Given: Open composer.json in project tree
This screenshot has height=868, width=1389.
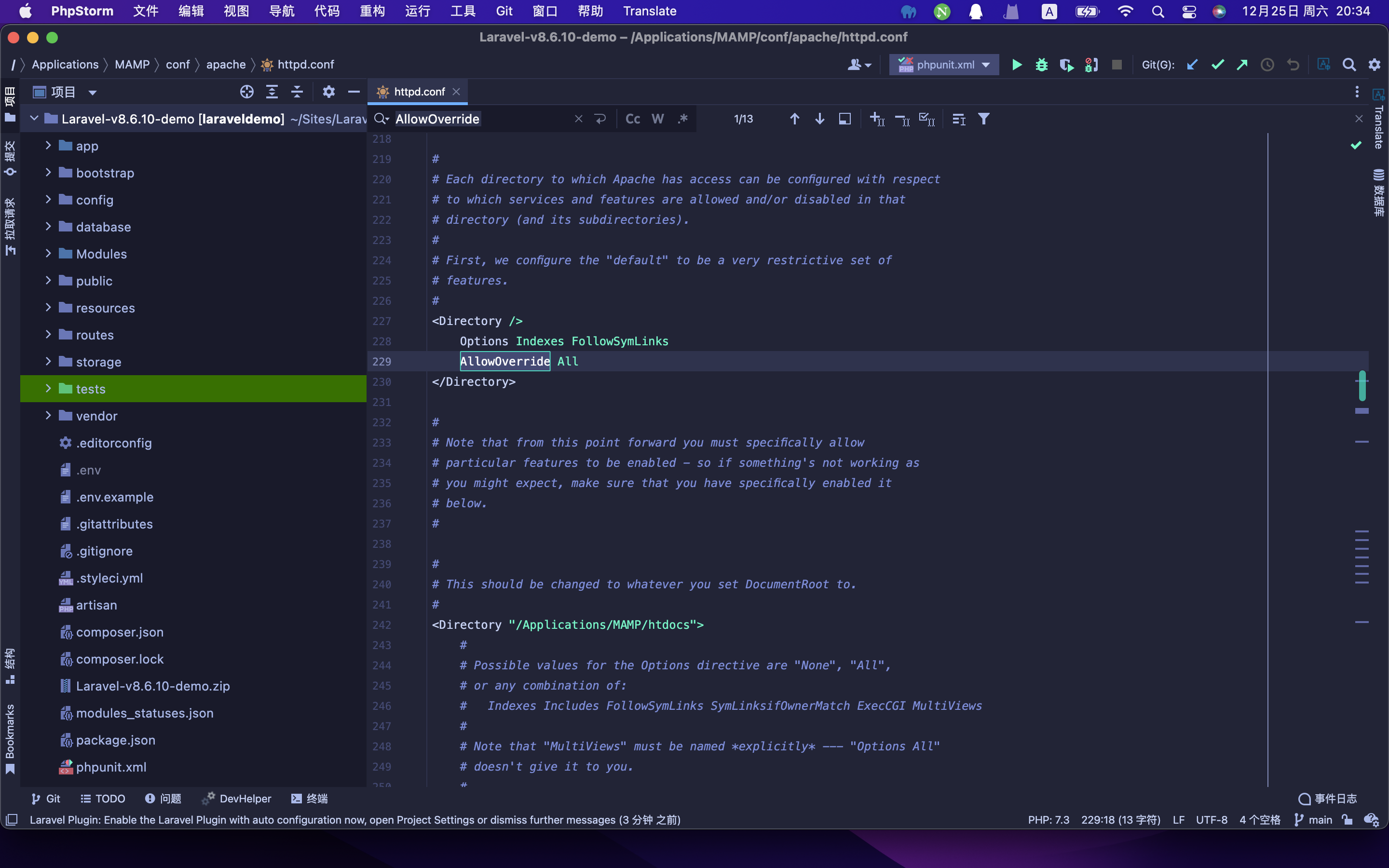Looking at the screenshot, I should pyautogui.click(x=120, y=632).
